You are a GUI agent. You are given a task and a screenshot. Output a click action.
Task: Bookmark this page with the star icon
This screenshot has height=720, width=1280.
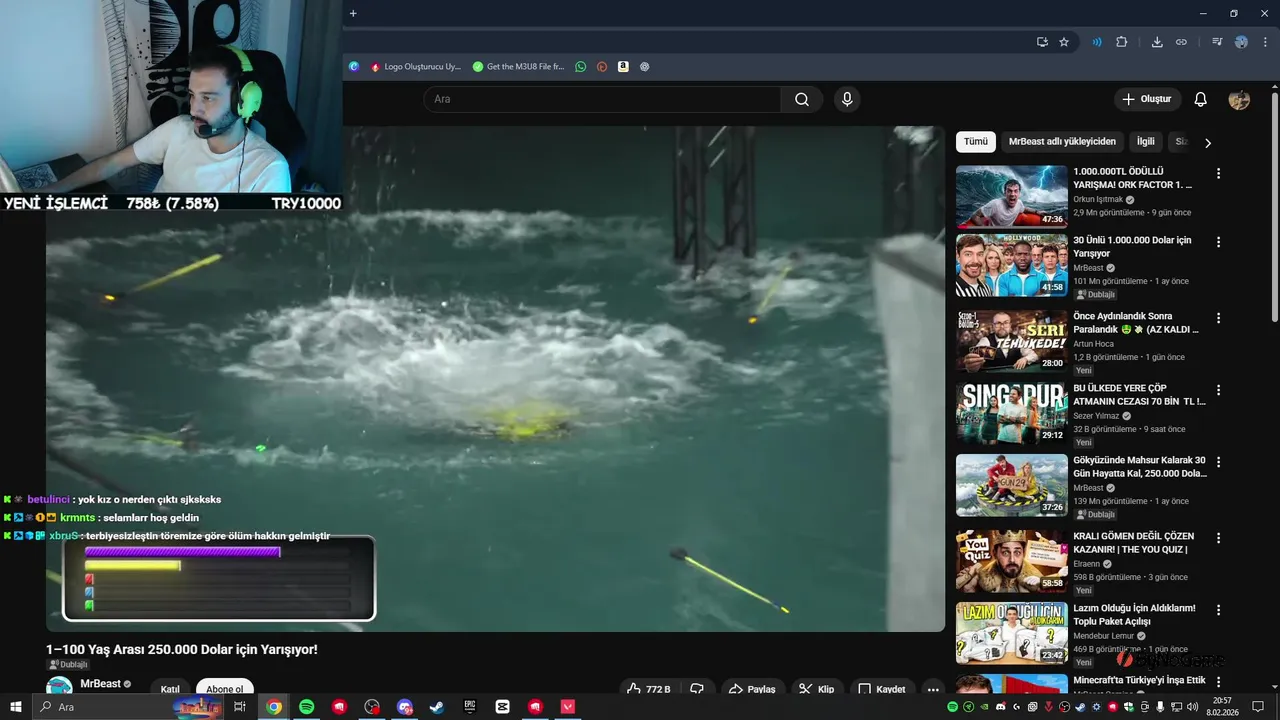(1064, 42)
